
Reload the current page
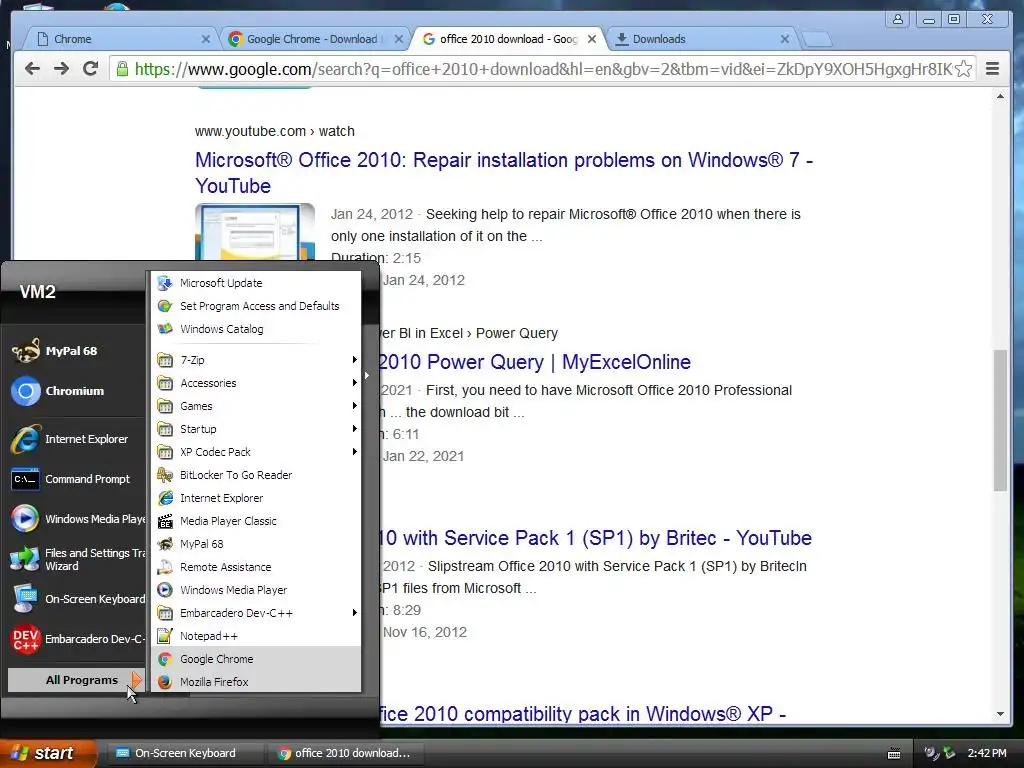tap(90, 69)
